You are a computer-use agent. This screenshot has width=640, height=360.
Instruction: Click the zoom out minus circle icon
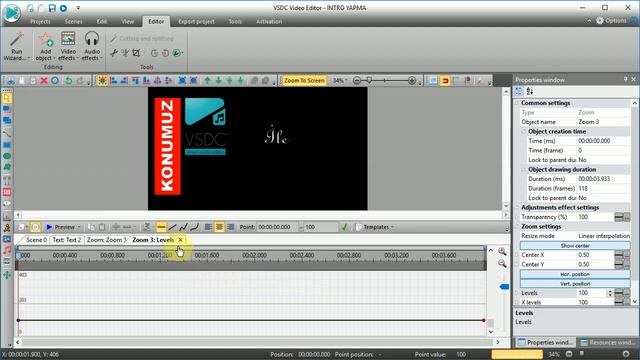point(357,81)
